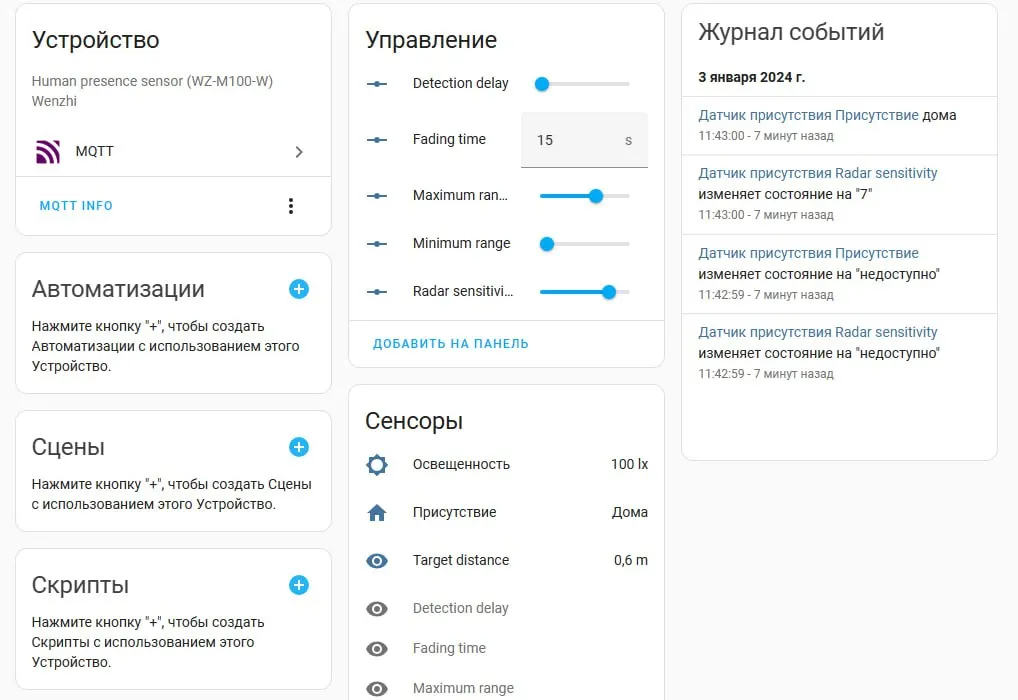Click the eye icon beside Target distance
Screen dimensions: 1018x700
377,561
